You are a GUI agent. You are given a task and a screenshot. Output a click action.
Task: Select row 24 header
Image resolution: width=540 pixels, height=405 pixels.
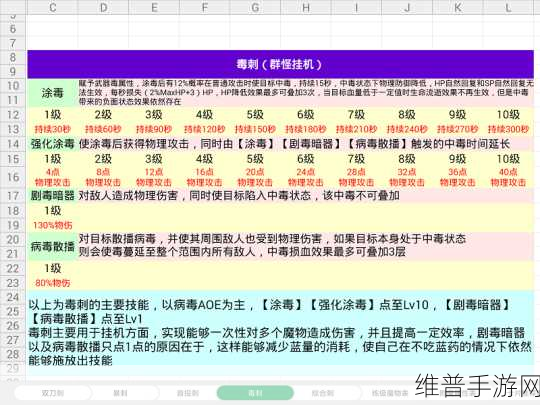click(x=13, y=297)
